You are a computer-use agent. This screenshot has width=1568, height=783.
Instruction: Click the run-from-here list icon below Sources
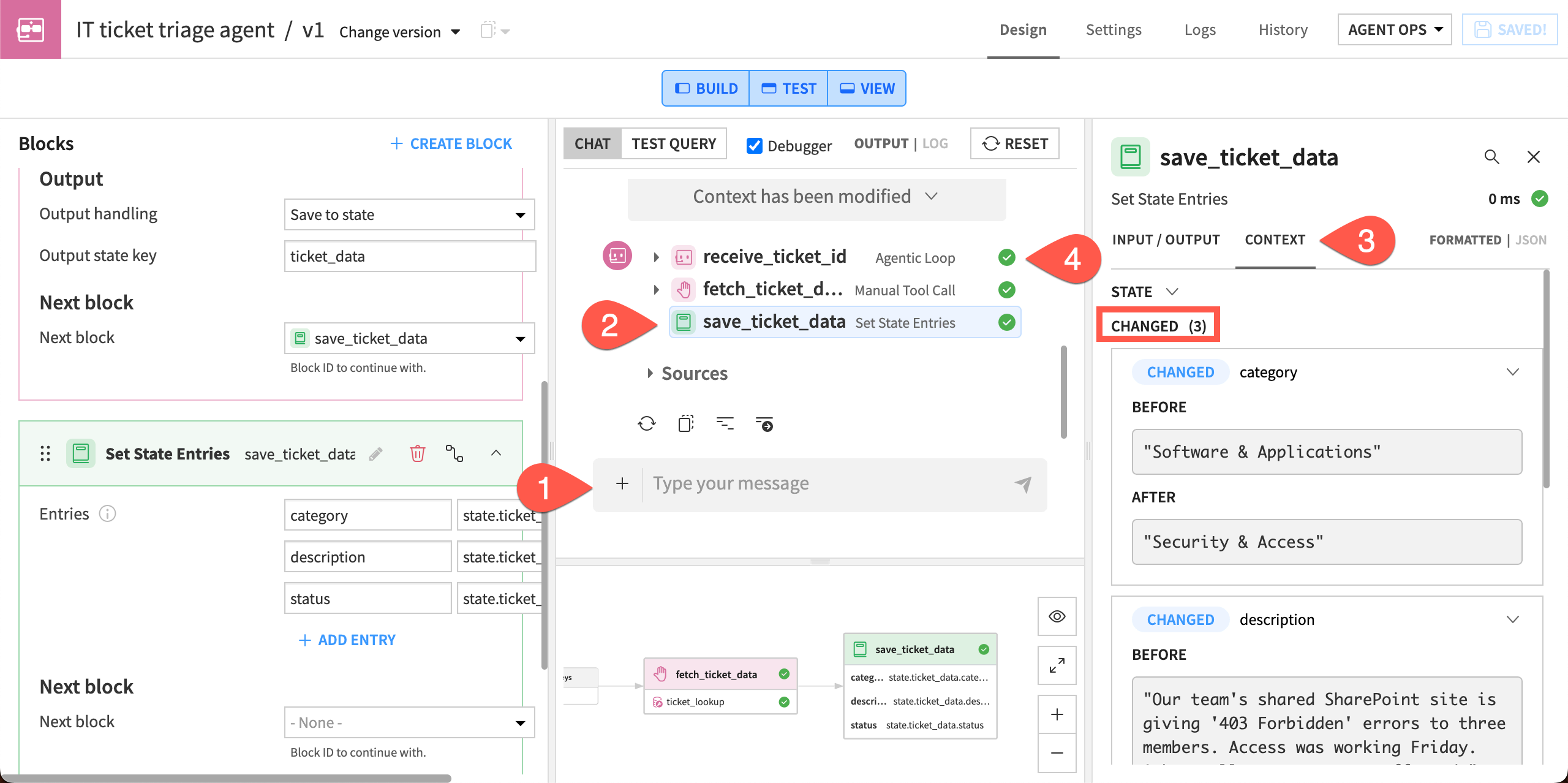point(764,423)
